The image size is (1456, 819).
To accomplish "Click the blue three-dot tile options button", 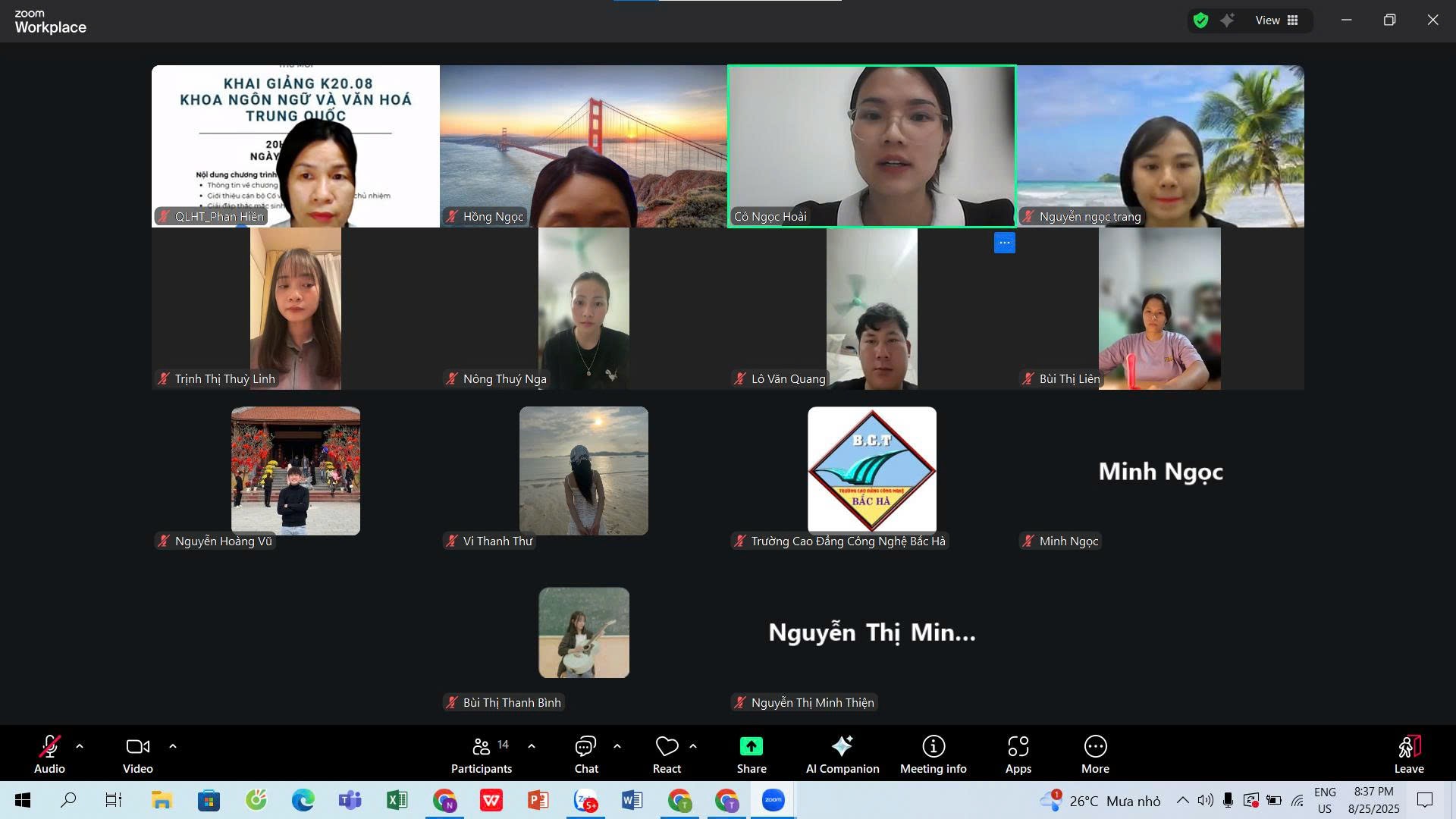I will tap(1004, 243).
